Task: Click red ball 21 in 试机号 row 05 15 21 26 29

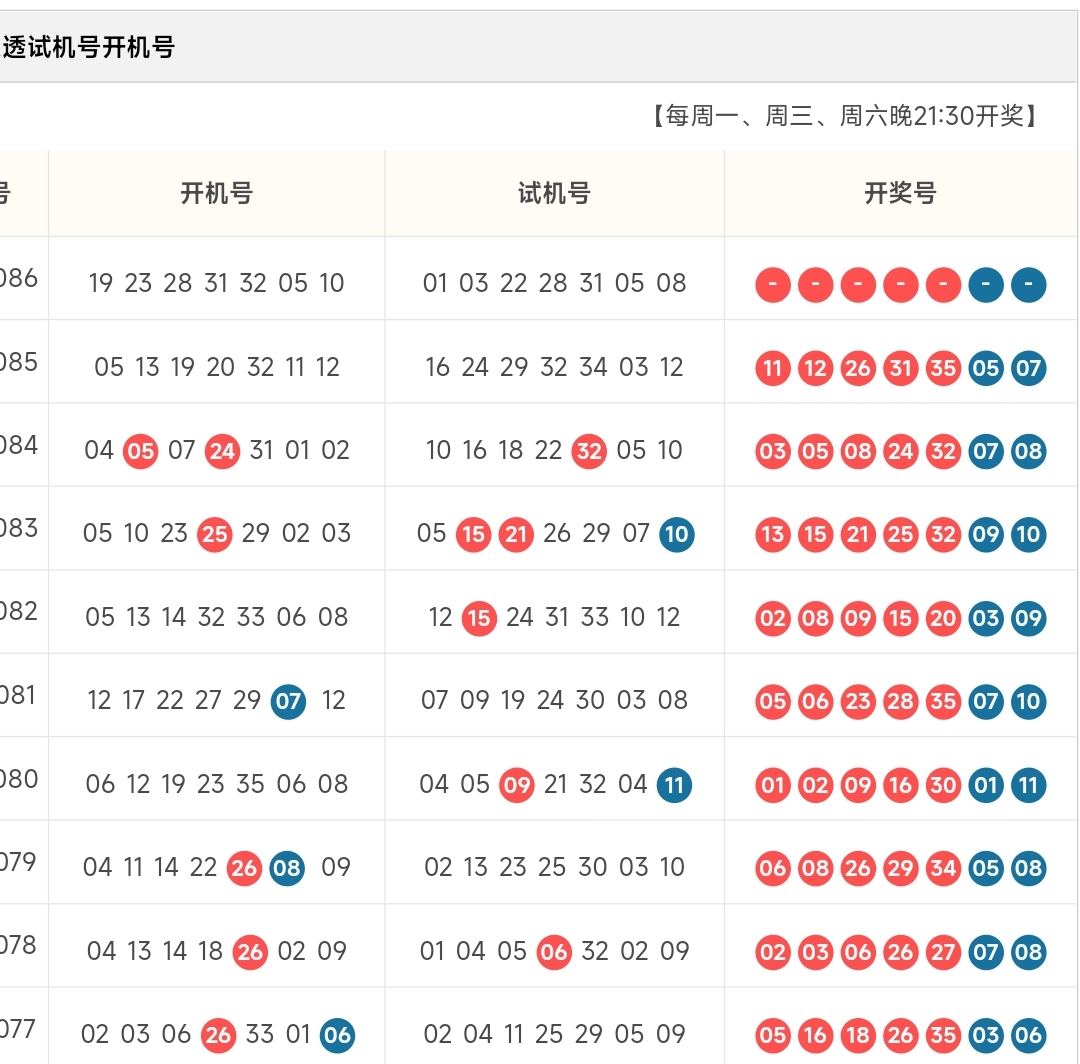Action: click(x=516, y=534)
